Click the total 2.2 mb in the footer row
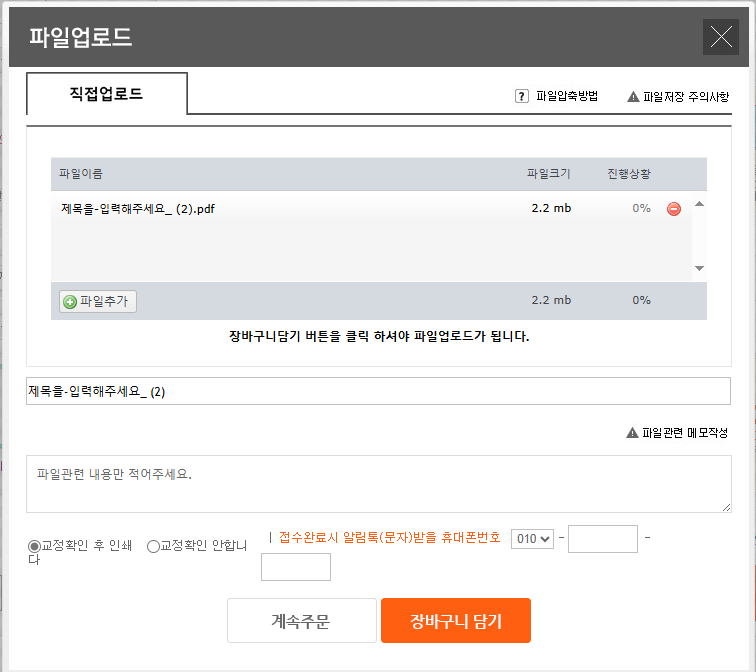 coord(551,300)
